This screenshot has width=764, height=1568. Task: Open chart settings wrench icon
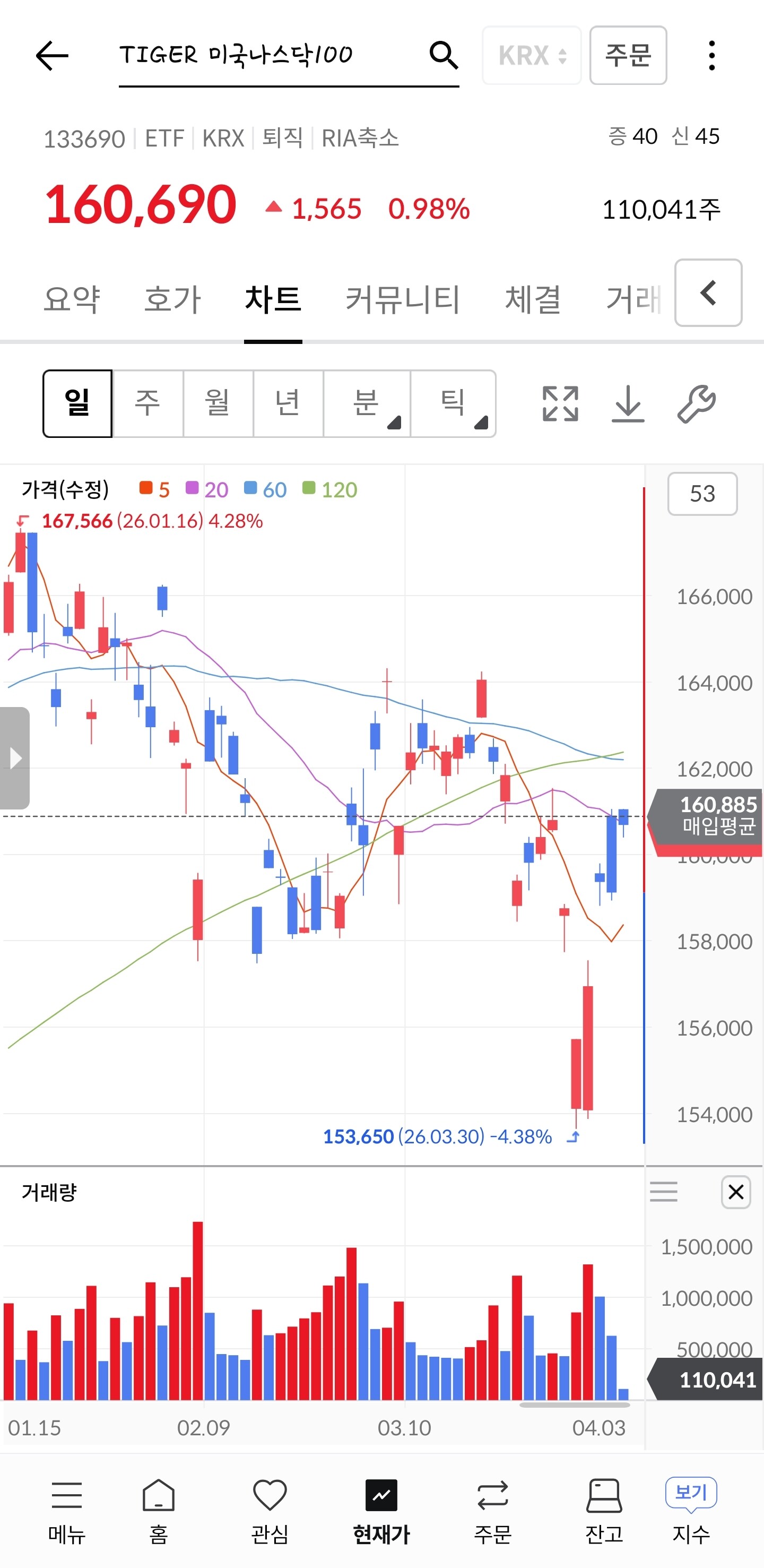697,403
